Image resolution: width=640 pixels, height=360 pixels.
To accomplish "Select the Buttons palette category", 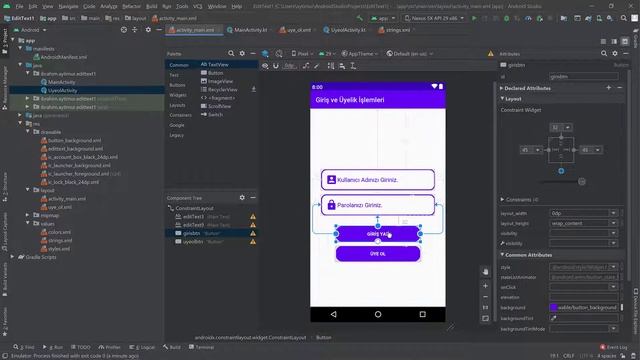I will 177,85.
